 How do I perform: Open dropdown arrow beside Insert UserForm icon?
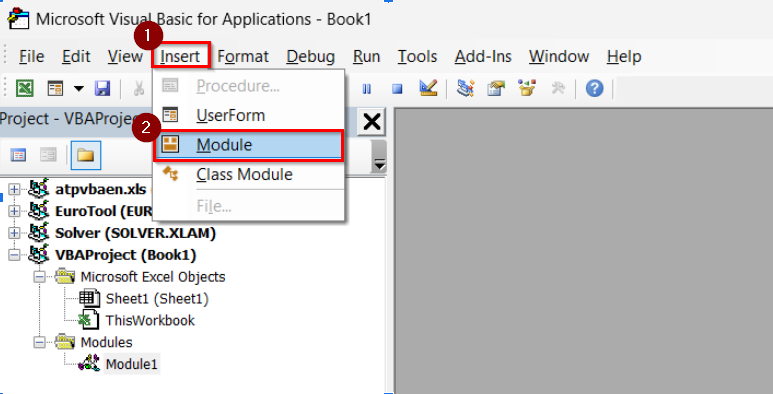(79, 89)
